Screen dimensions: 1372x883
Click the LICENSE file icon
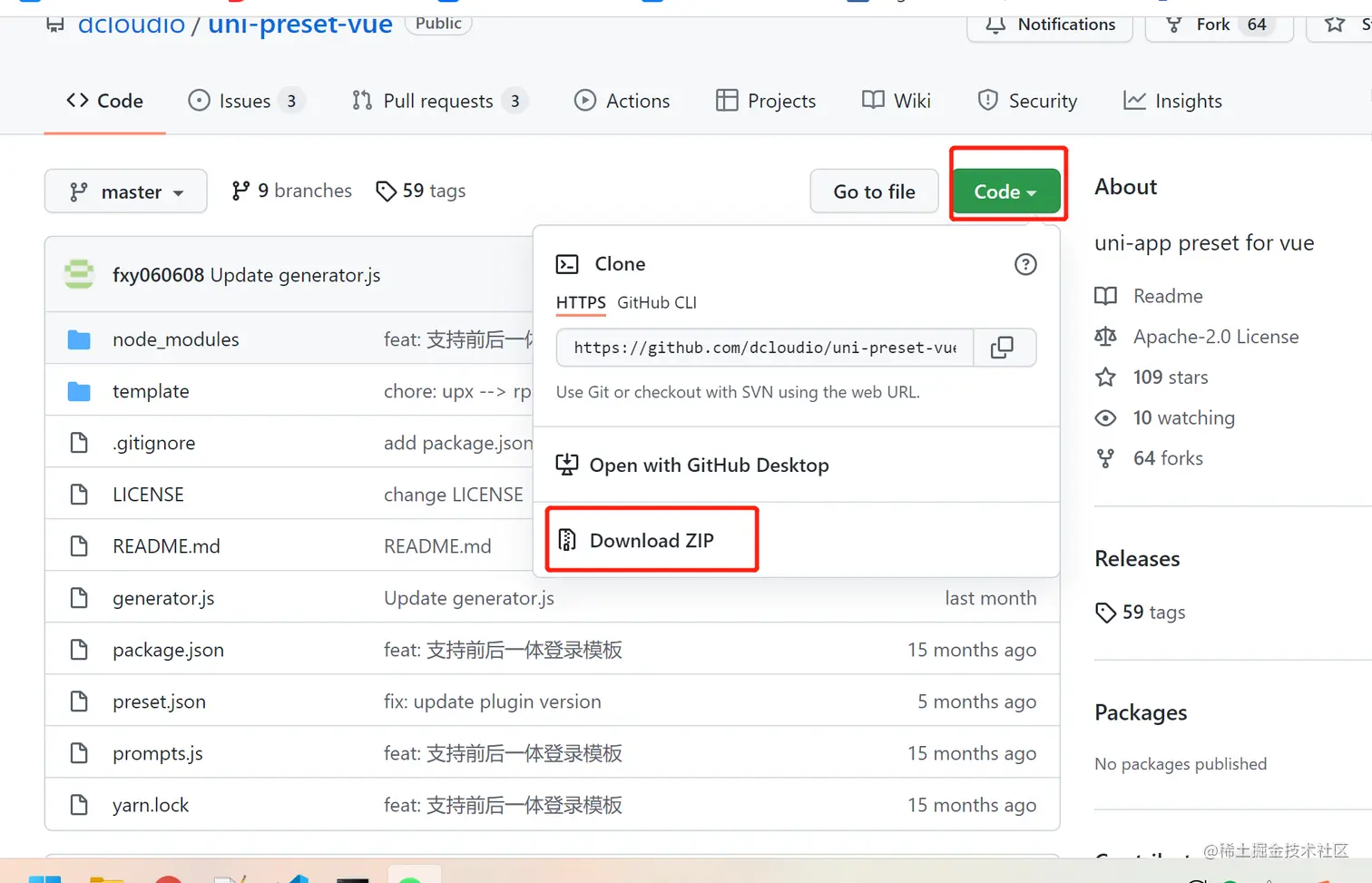79,495
